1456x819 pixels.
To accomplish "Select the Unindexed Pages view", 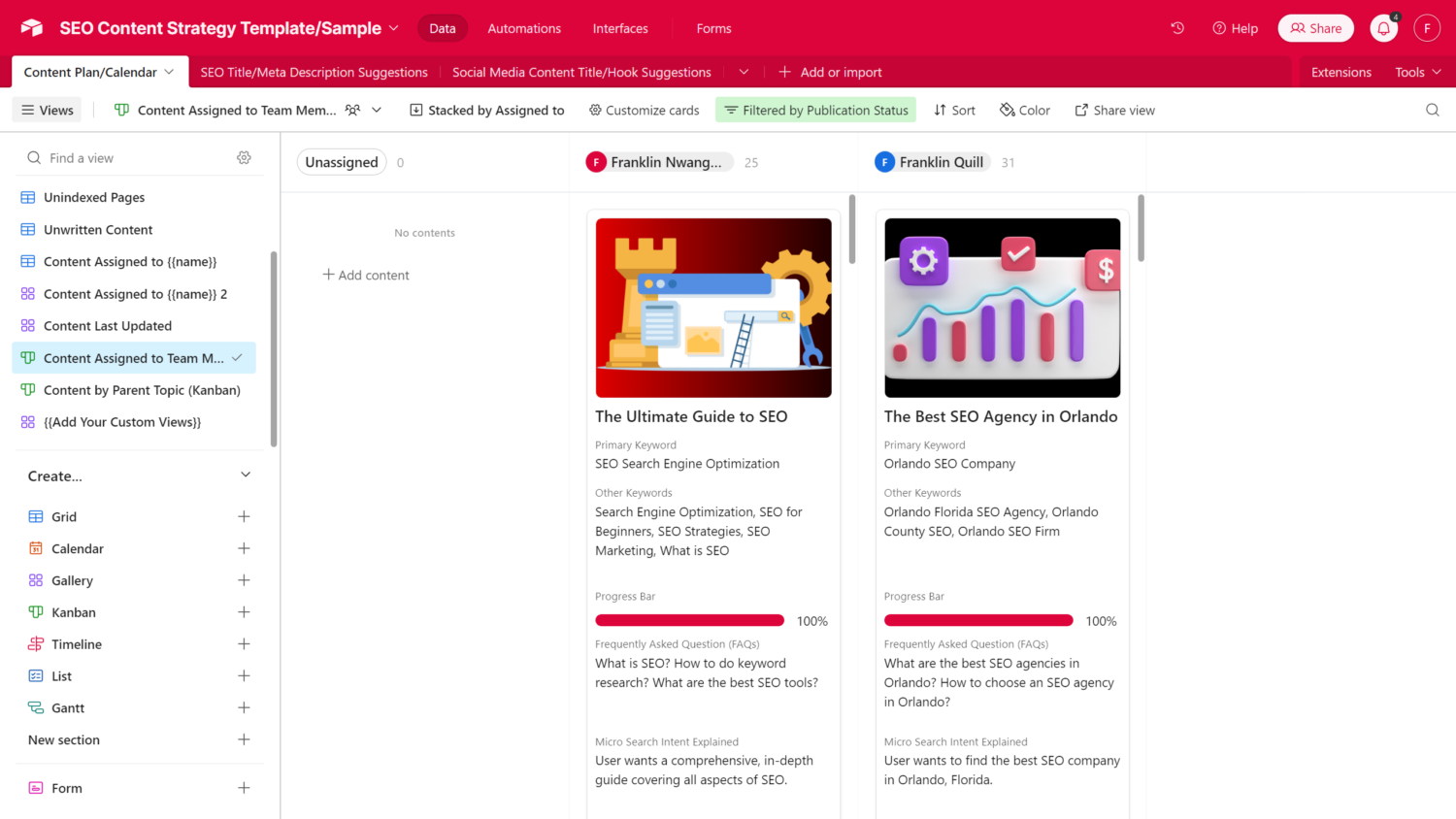I will coord(94,197).
